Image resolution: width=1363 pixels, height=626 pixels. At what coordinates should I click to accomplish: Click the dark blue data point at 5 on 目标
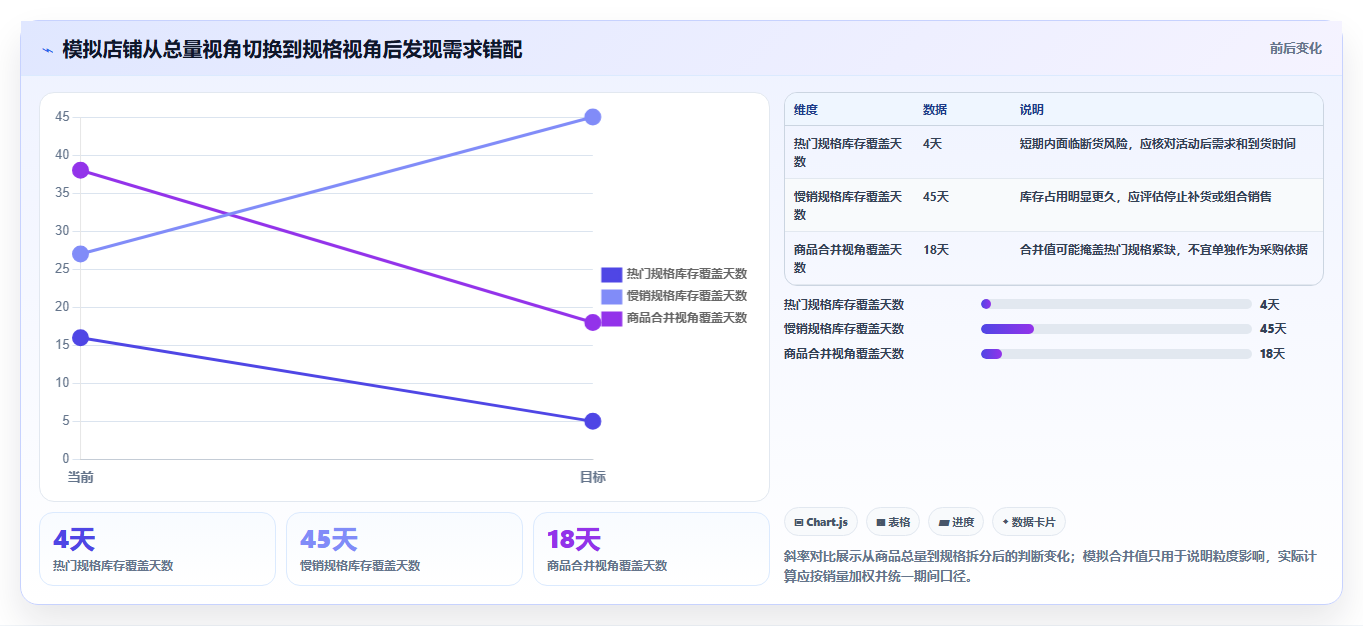[x=592, y=421]
